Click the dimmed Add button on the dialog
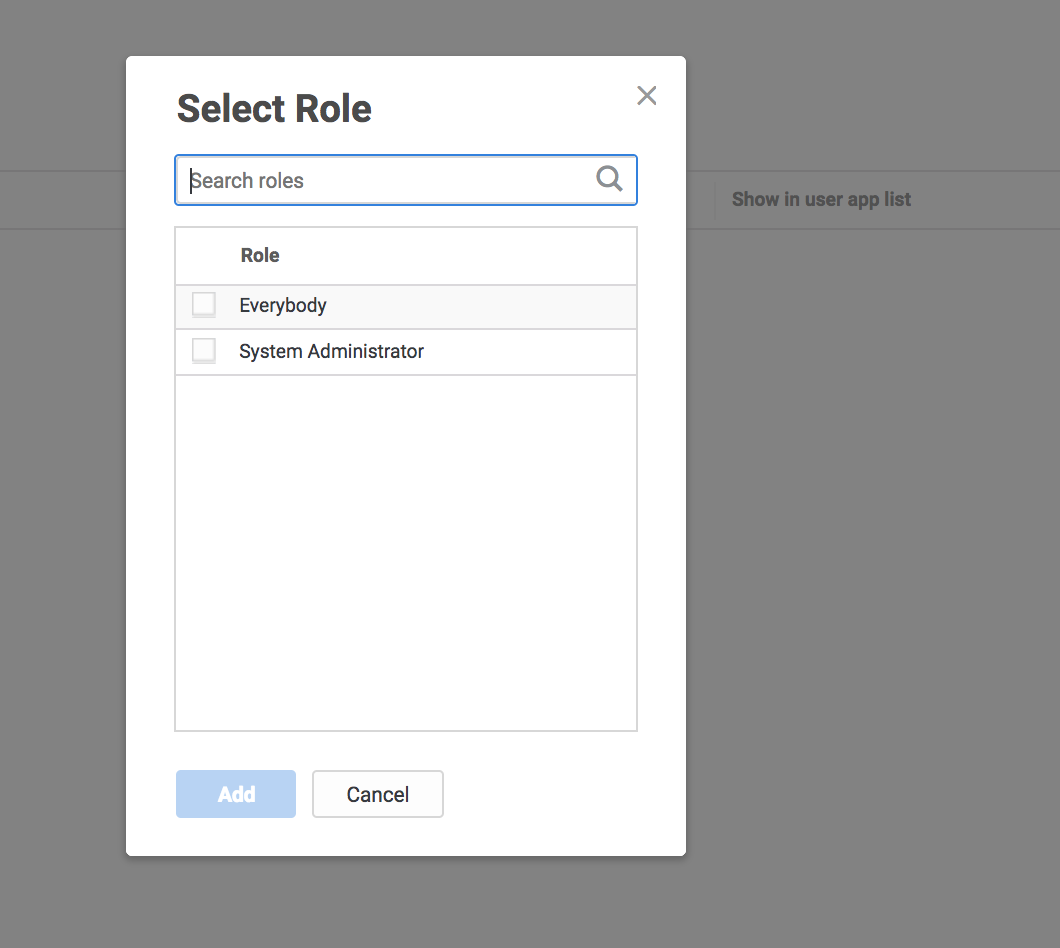The height and width of the screenshot is (948, 1060). tap(235, 793)
